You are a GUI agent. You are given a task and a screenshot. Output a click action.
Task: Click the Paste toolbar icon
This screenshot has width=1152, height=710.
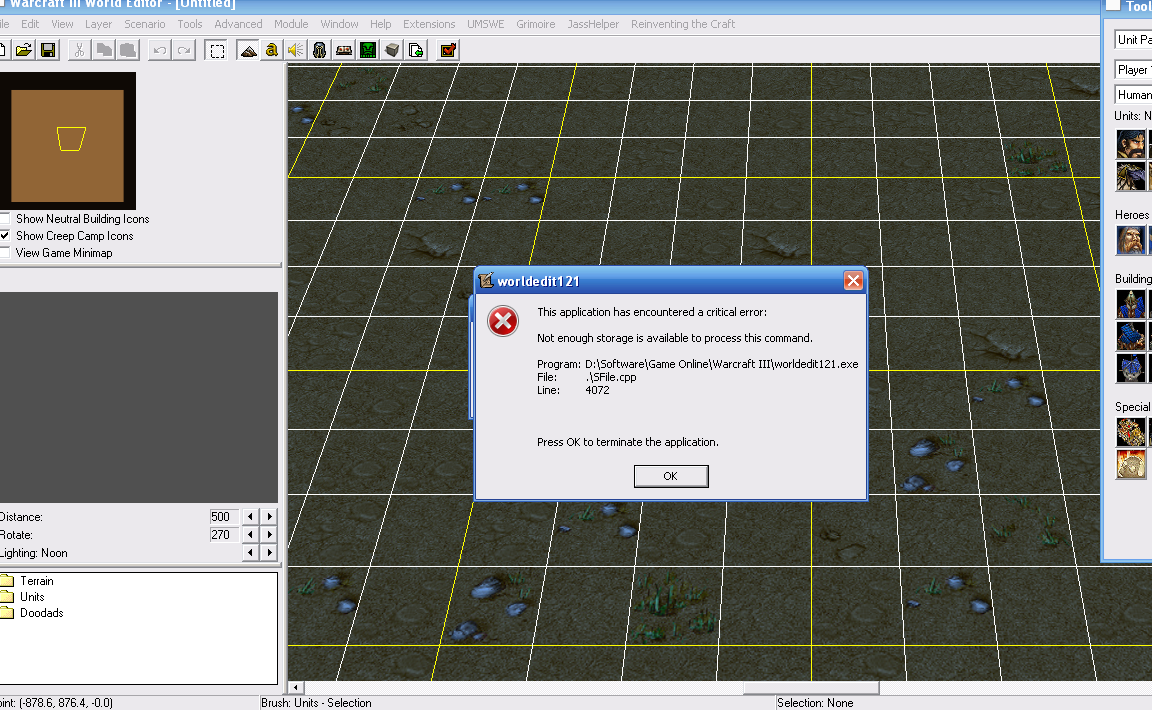128,50
